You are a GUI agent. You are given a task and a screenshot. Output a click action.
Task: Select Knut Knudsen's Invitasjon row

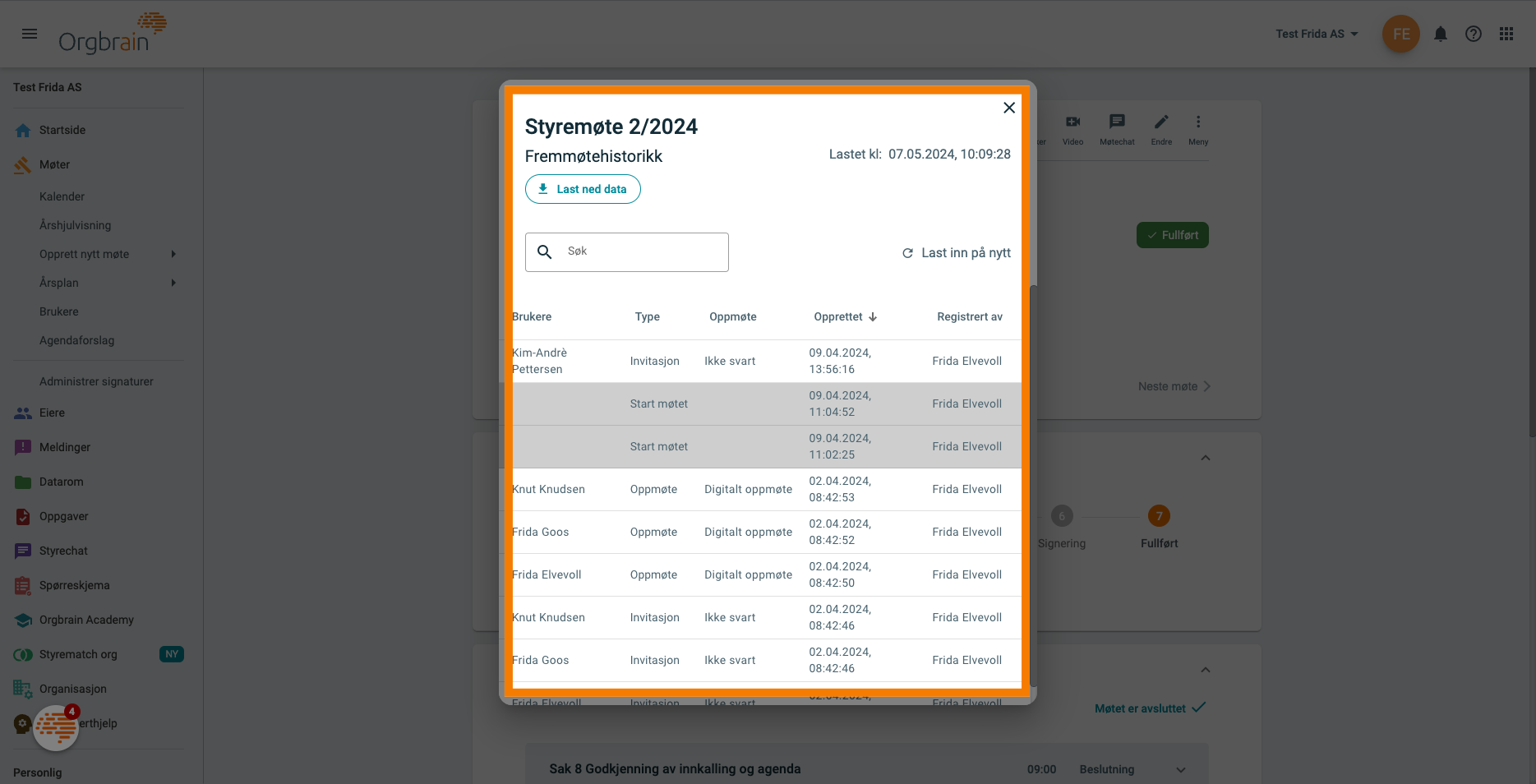(763, 617)
